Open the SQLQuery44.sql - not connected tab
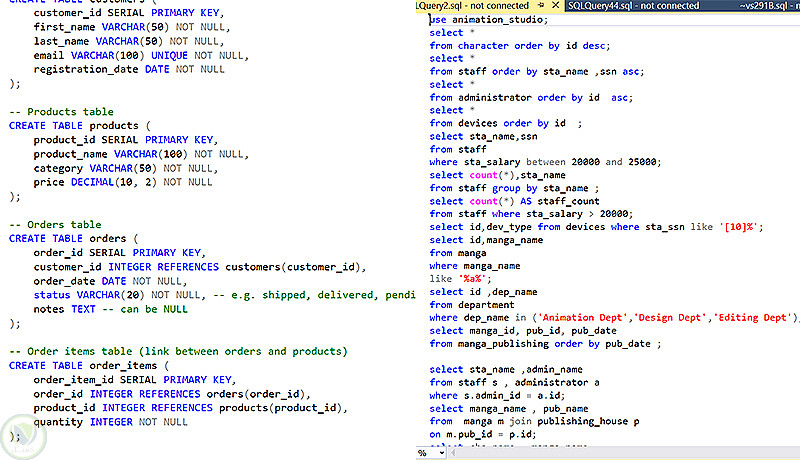This screenshot has width=800, height=460. click(x=634, y=6)
